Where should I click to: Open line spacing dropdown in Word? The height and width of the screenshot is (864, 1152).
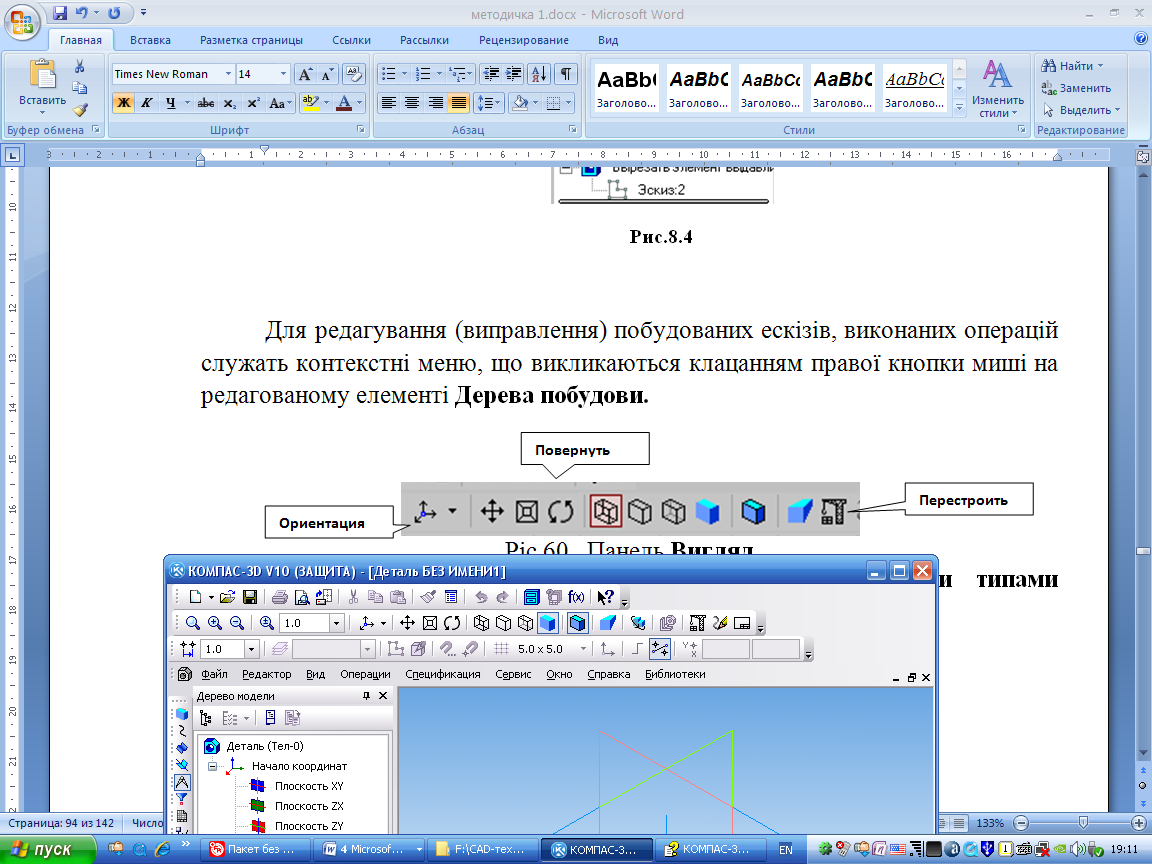pyautogui.click(x=489, y=103)
